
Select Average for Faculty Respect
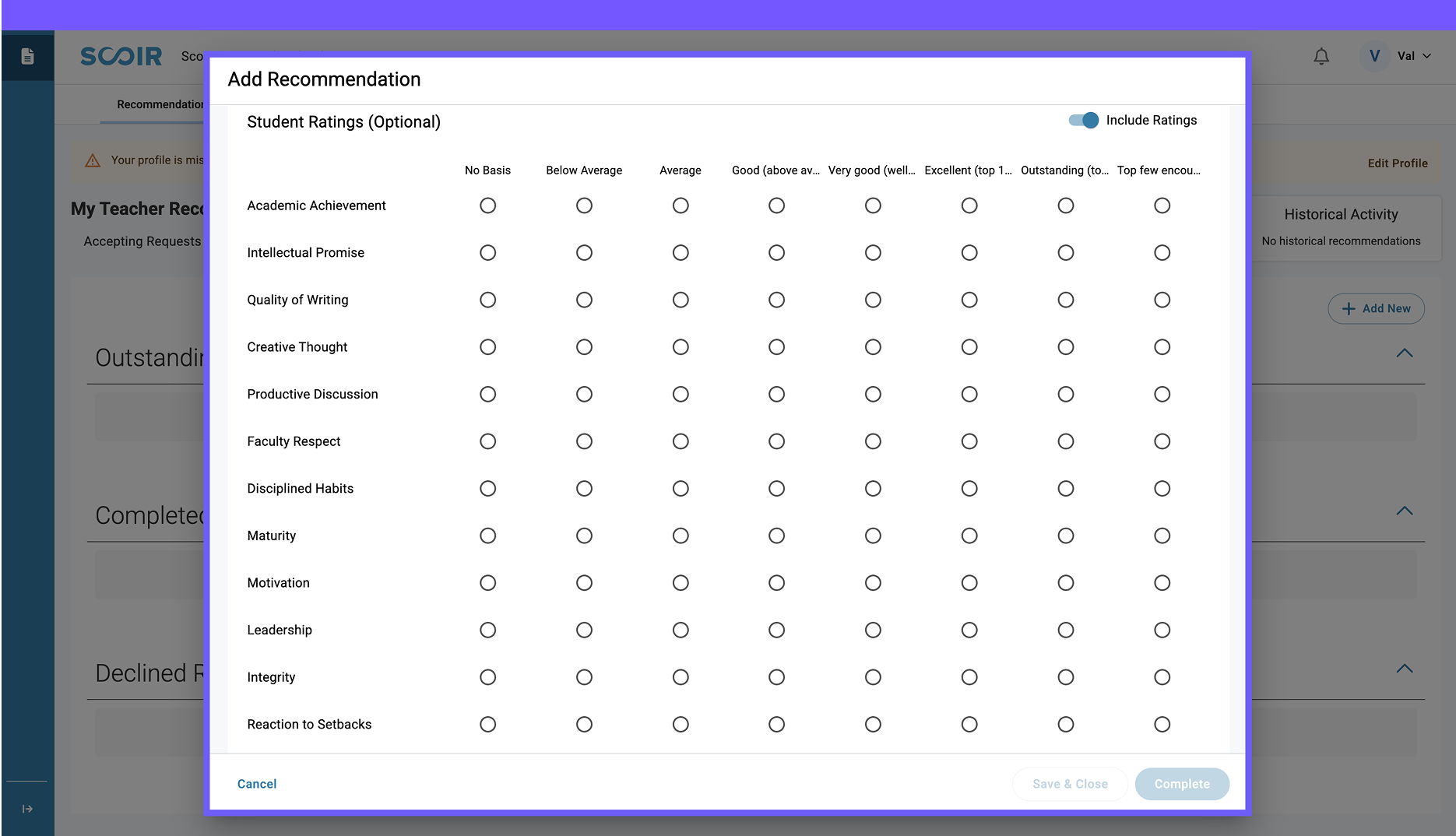pyautogui.click(x=681, y=441)
